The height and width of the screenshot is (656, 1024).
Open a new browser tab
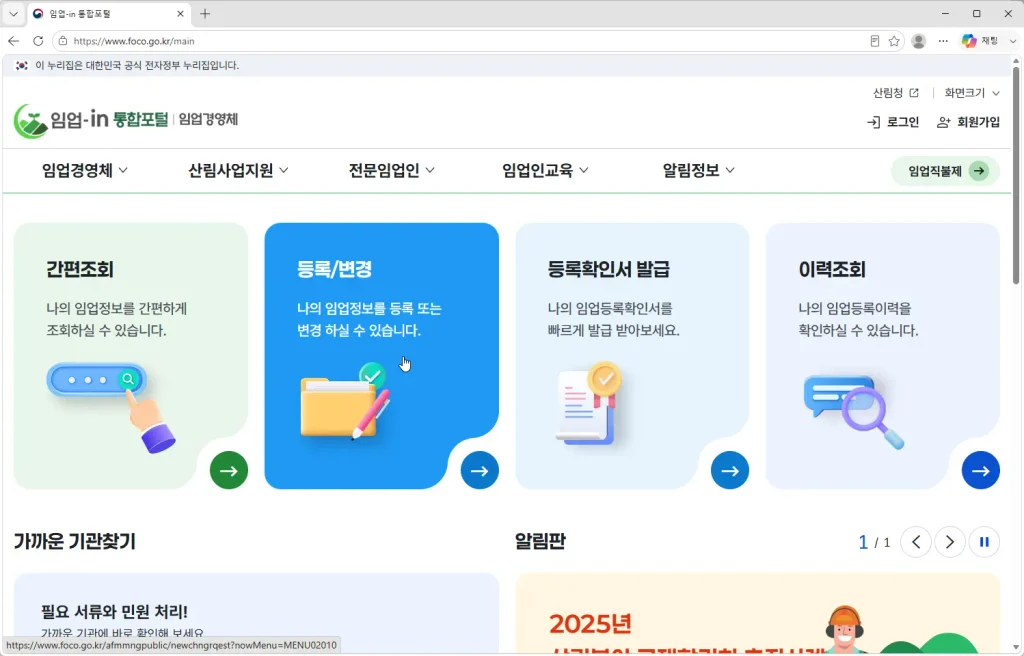(205, 13)
